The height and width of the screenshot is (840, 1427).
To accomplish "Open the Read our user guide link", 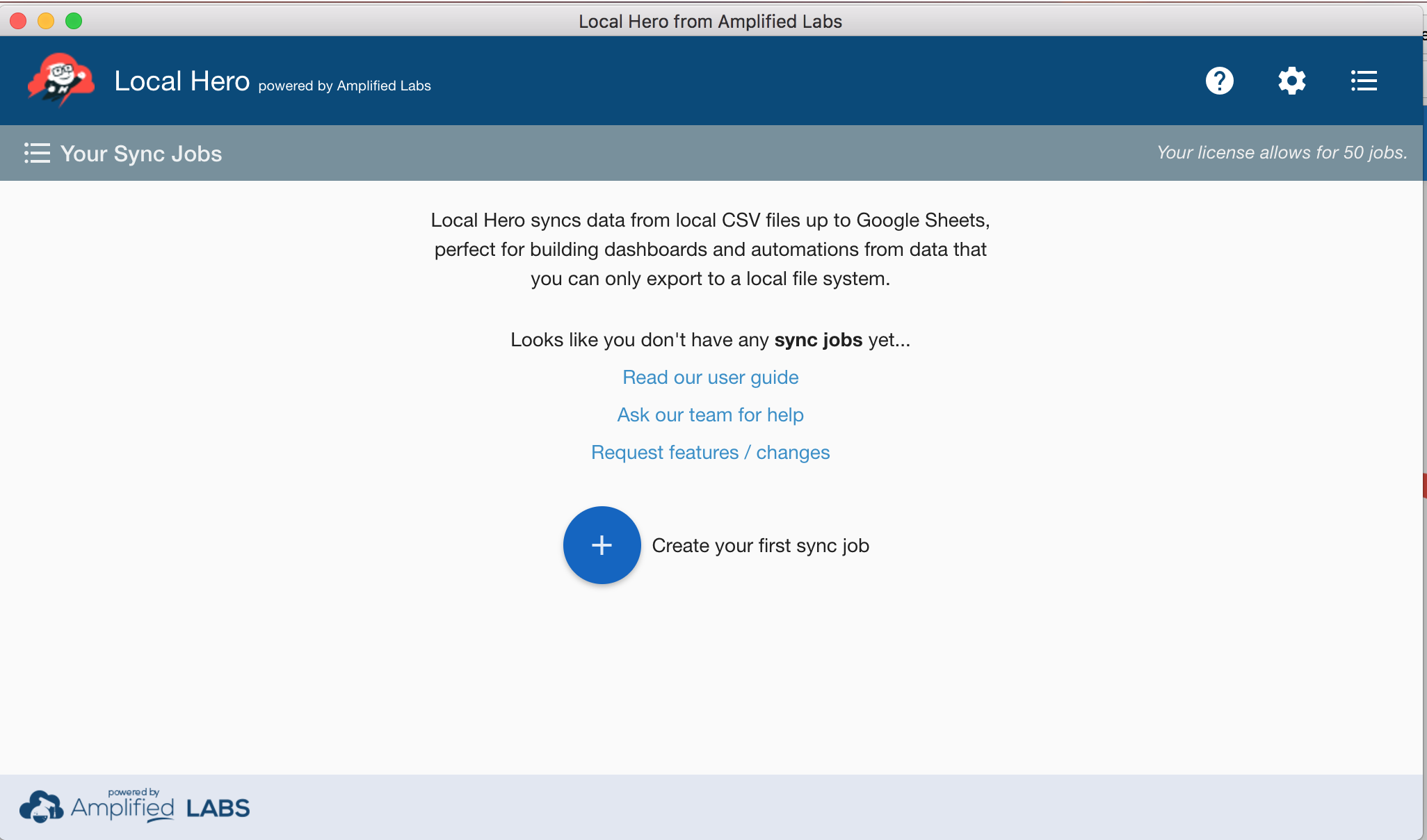I will pos(710,378).
